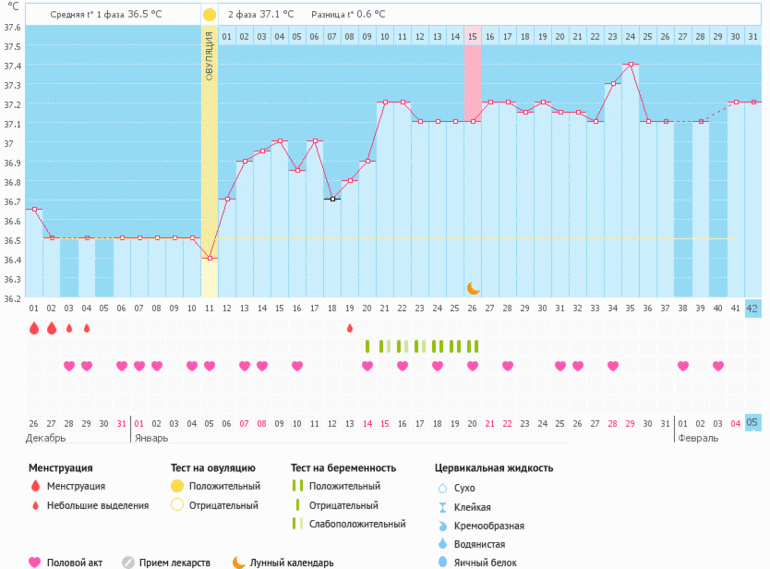This screenshot has width=770, height=569.
Task: Select the highlighted cycle day 42 cell
Action: tap(753, 307)
